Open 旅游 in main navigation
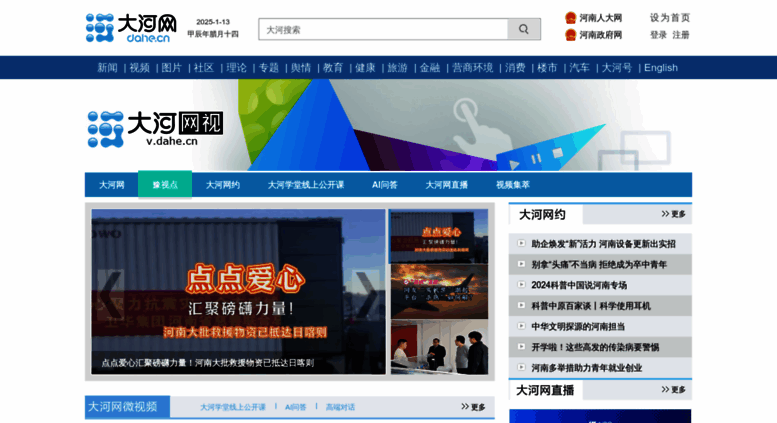 point(397,67)
